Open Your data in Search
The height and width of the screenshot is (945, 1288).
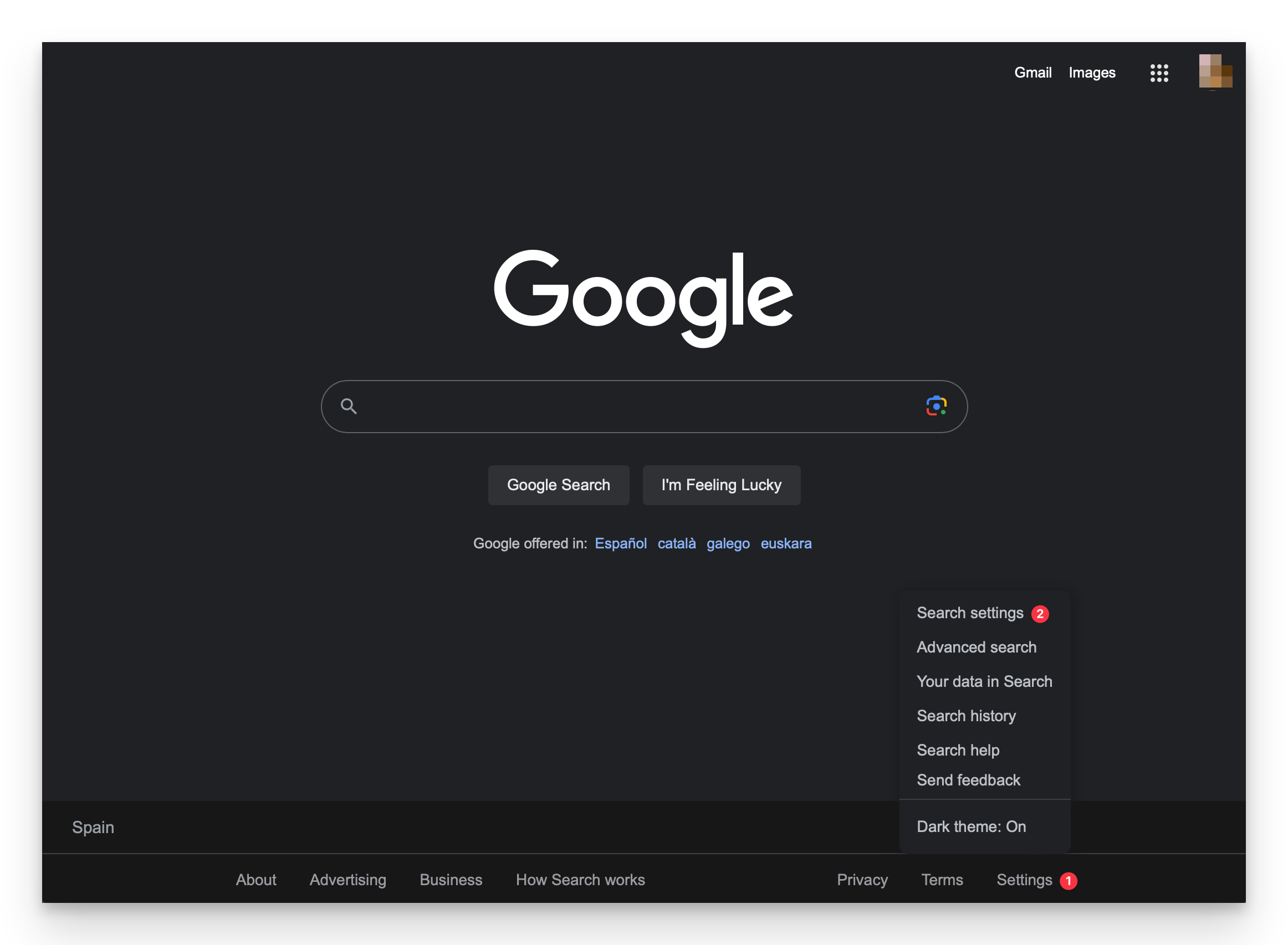coord(985,681)
